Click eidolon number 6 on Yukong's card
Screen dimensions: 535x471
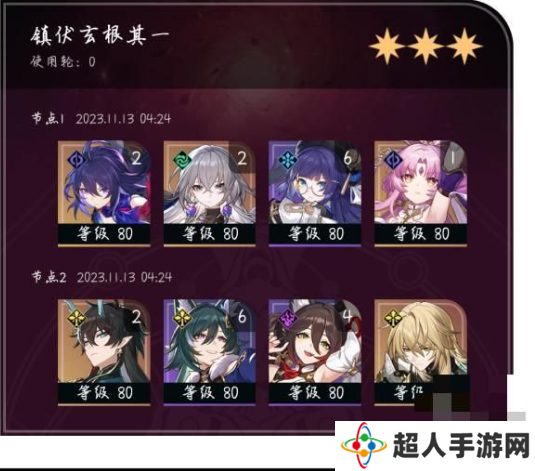pos(242,317)
